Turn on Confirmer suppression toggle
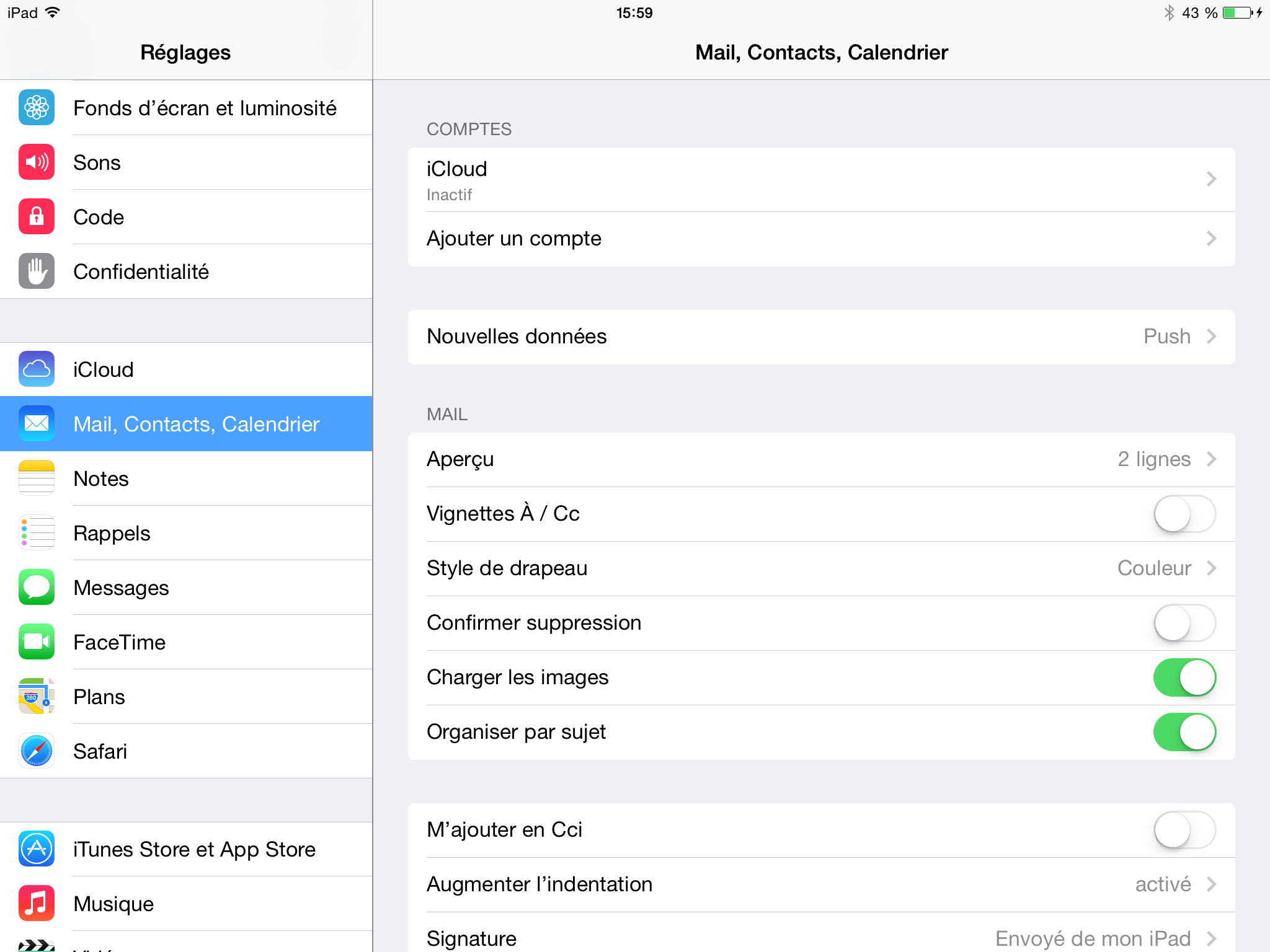 click(1184, 623)
